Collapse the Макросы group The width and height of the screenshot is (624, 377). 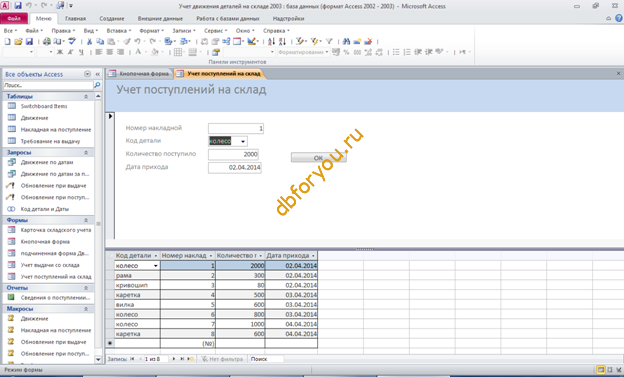(x=86, y=309)
